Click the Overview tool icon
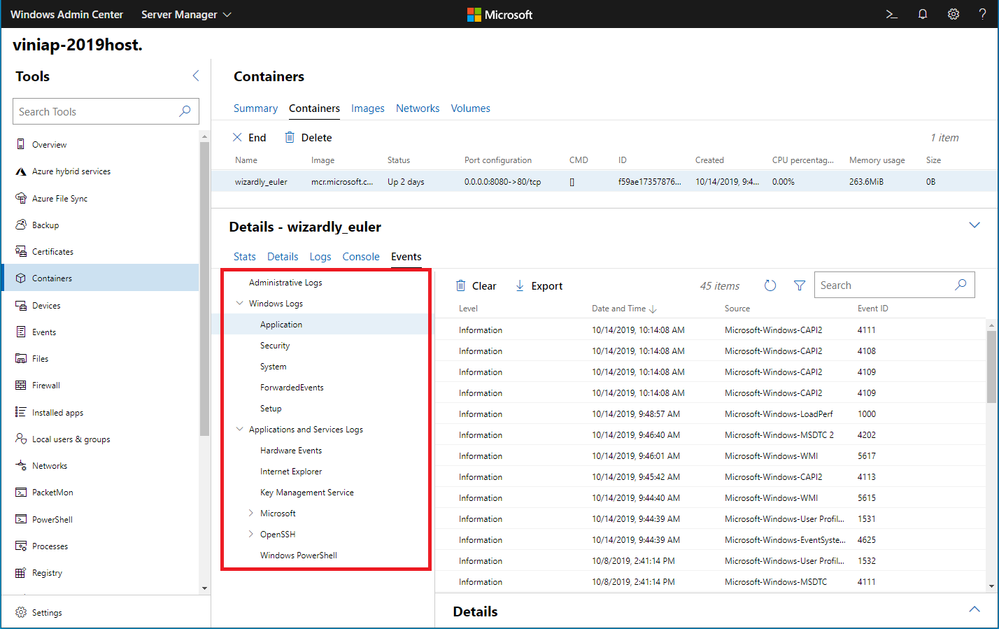This screenshot has width=999, height=629. pyautogui.click(x=20, y=144)
